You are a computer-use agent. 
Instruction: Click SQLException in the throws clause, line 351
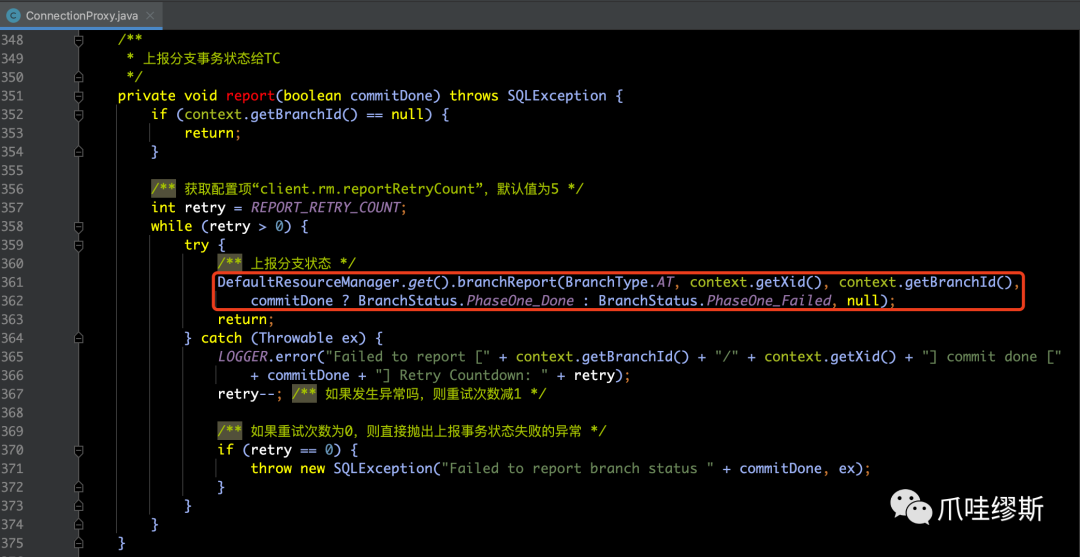click(557, 96)
